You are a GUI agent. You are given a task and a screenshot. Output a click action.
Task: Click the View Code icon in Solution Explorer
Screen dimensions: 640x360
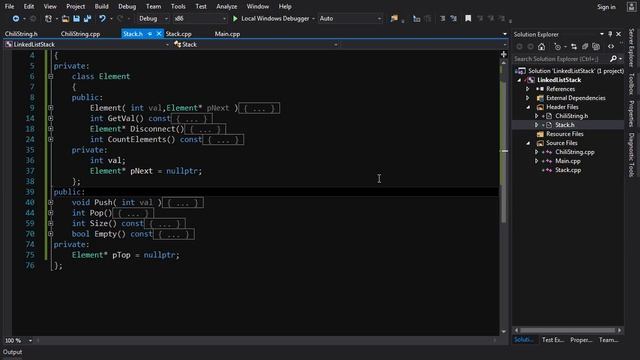click(611, 47)
